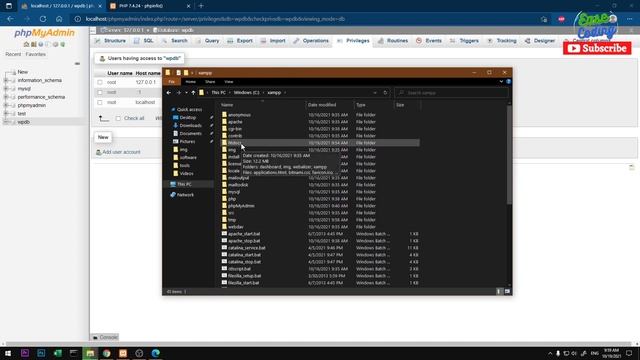Click Recent in phpMyAdmin navigation
This screenshot has width=640, height=360.
tap(13, 54)
